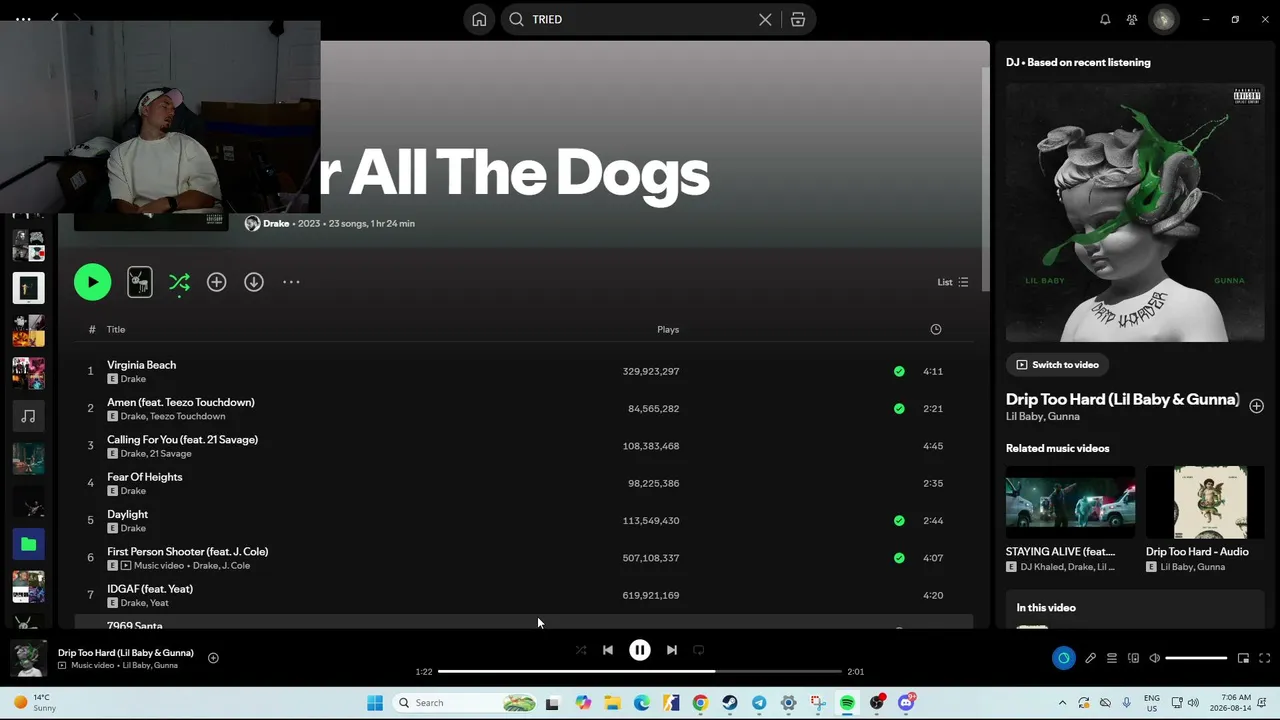Open more options for the album

[291, 282]
